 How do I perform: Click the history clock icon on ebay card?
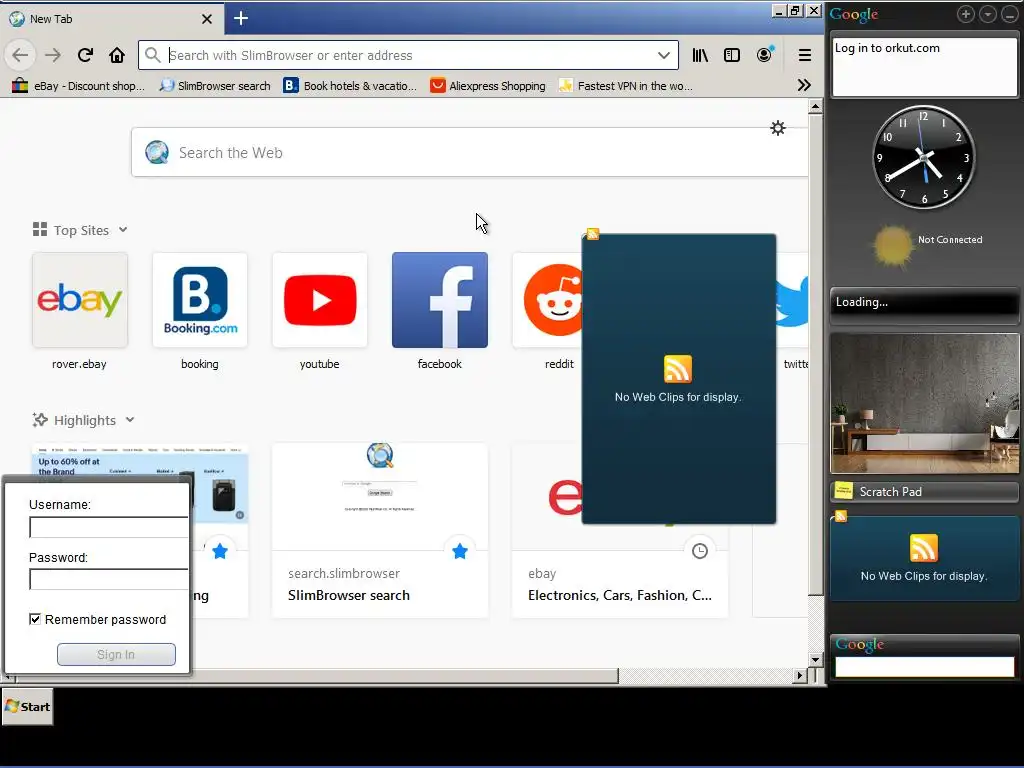click(699, 551)
